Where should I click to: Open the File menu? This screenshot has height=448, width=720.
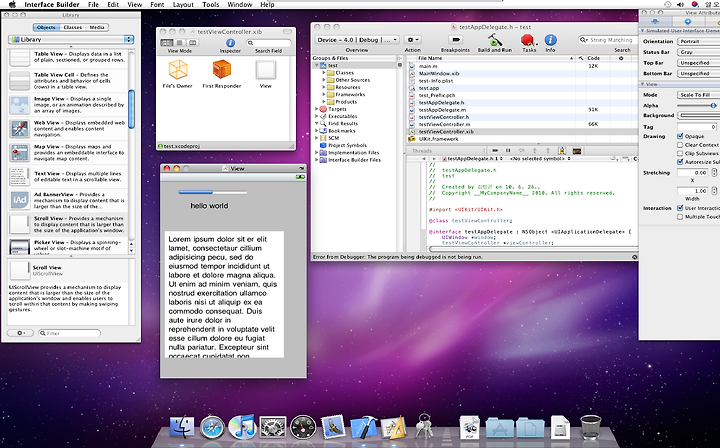pyautogui.click(x=93, y=5)
